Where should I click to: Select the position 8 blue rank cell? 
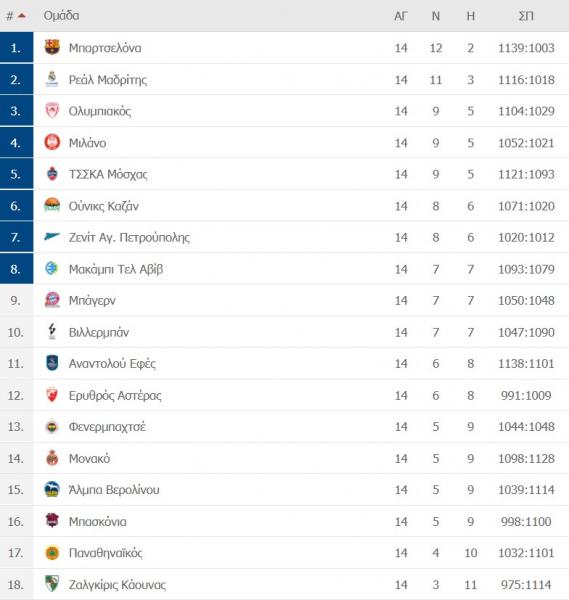16,269
